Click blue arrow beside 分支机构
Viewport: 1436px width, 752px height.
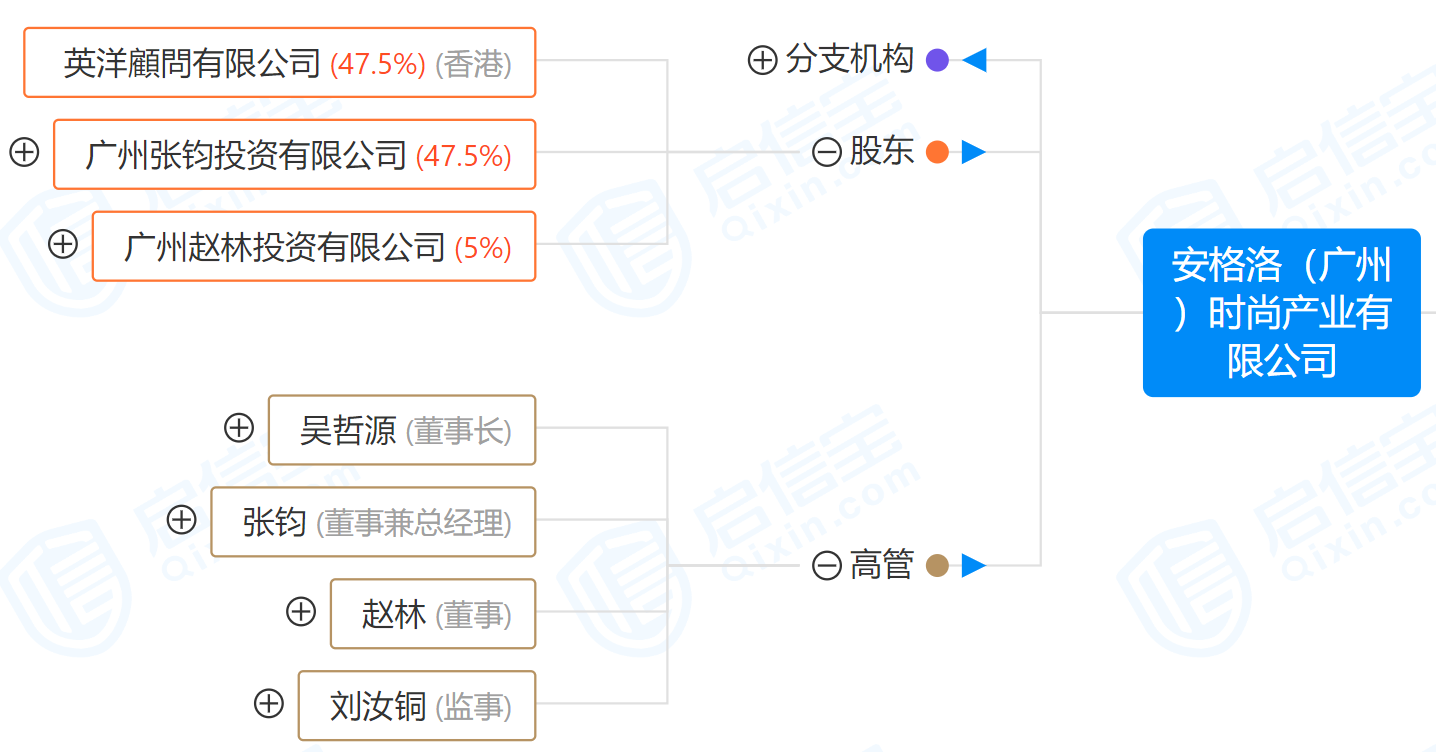click(974, 61)
